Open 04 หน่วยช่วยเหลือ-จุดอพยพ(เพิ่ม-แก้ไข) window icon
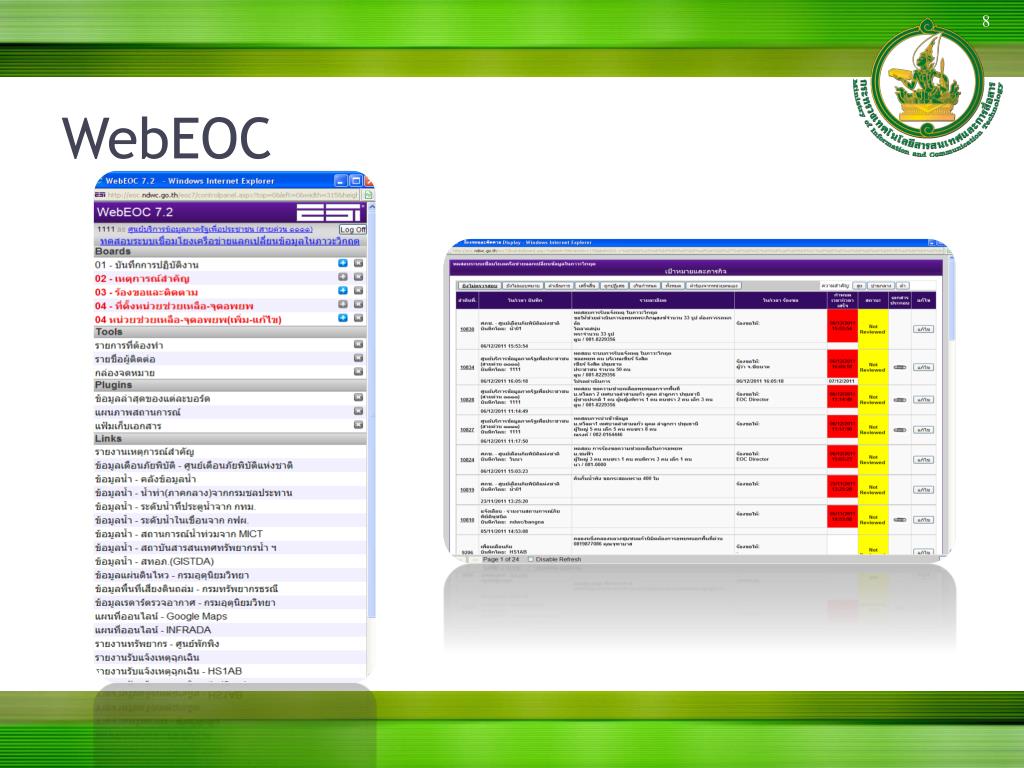 point(359,318)
